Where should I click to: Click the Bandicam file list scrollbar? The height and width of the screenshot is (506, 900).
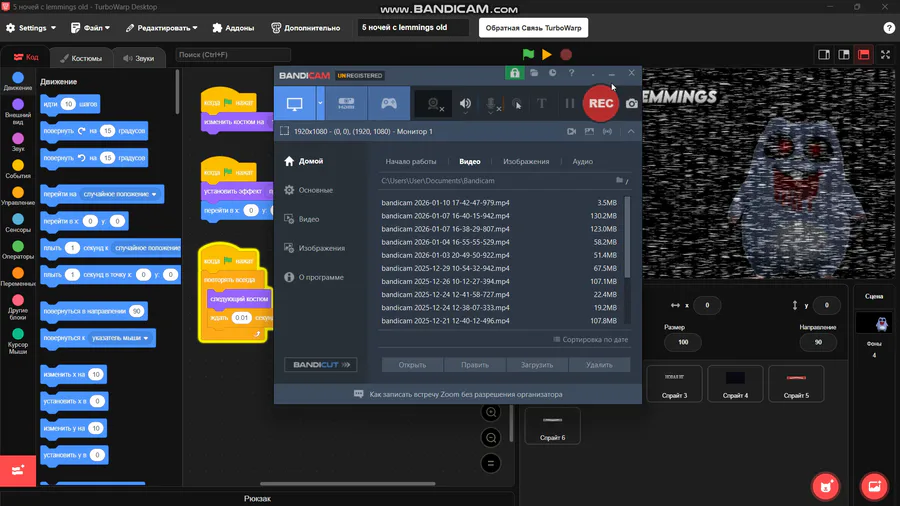[627, 238]
